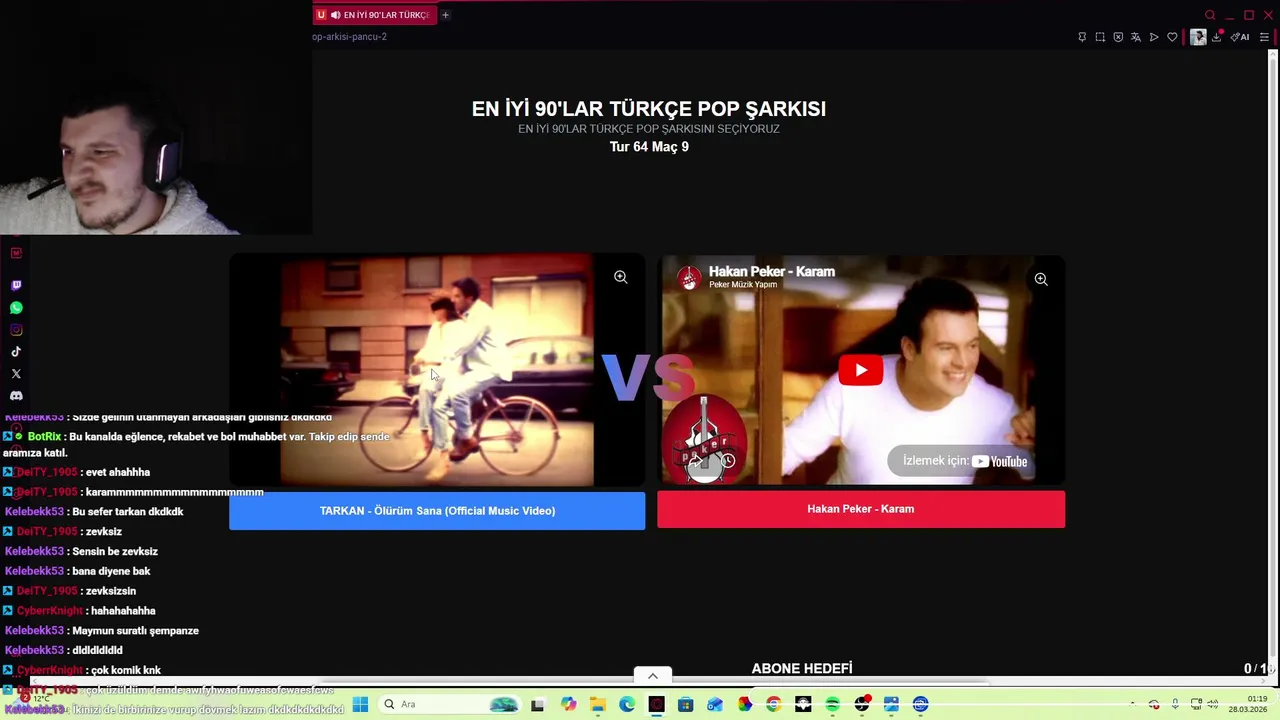This screenshot has height=720, width=1280.
Task: Click the player arrow icon in the address bar
Action: click(x=1154, y=37)
